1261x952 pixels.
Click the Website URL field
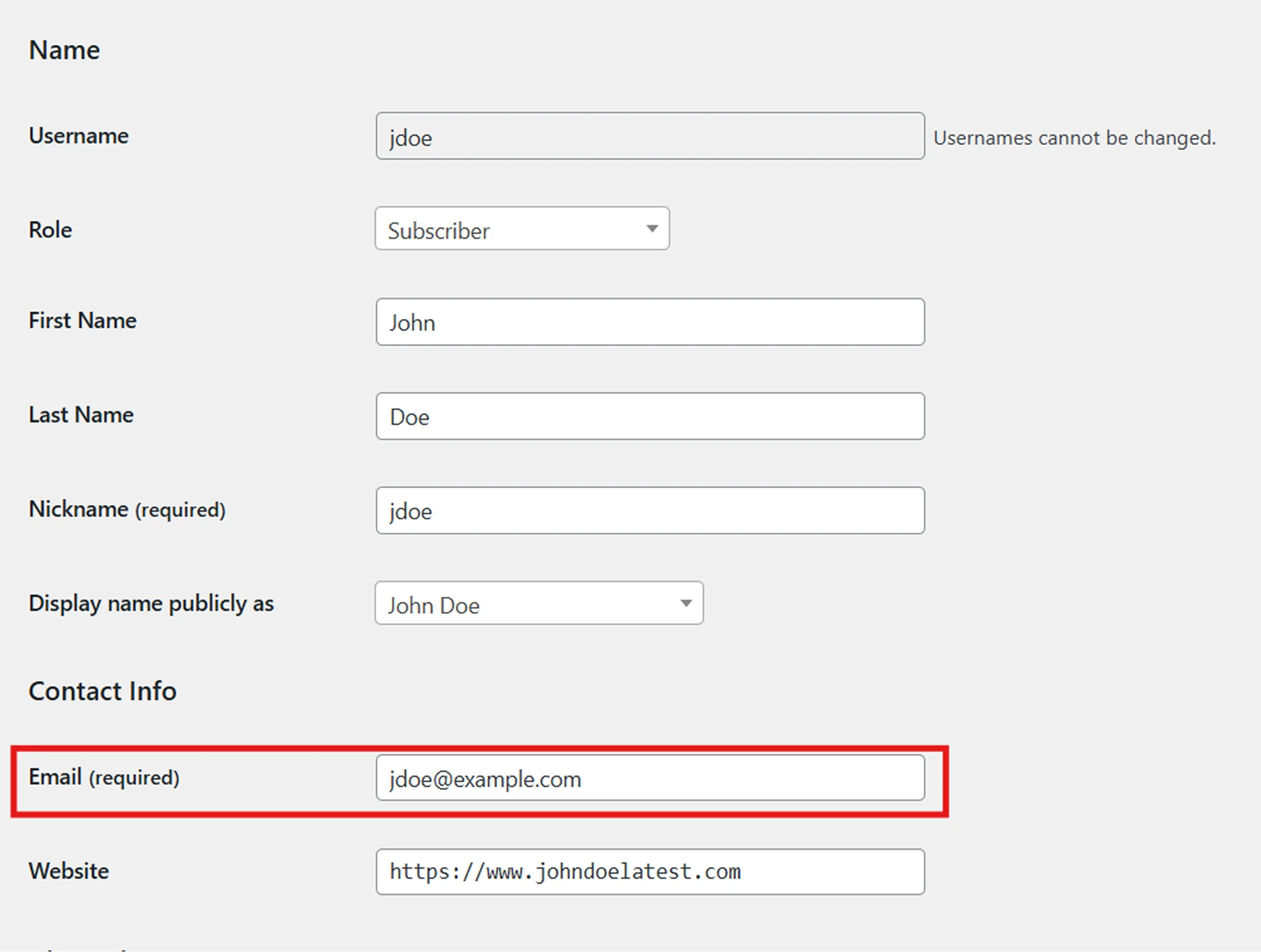click(x=649, y=871)
